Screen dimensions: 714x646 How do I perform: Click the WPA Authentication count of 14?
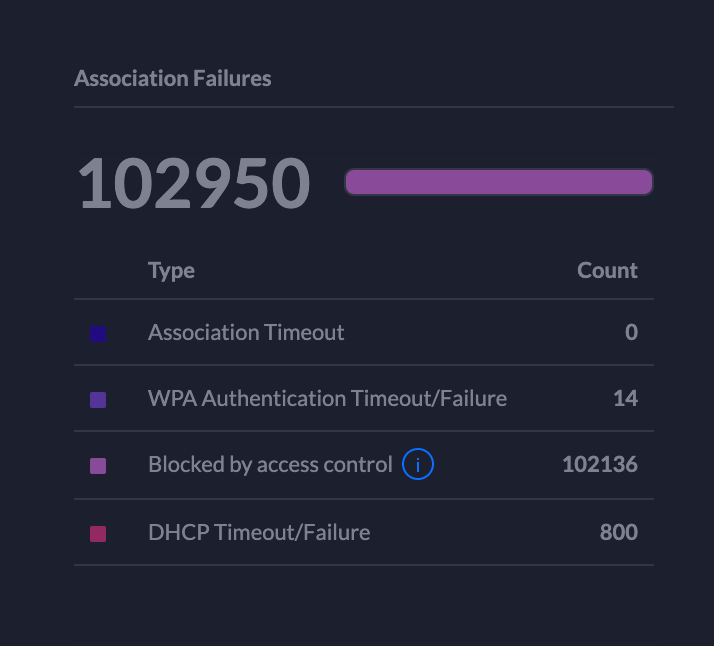[x=625, y=399]
